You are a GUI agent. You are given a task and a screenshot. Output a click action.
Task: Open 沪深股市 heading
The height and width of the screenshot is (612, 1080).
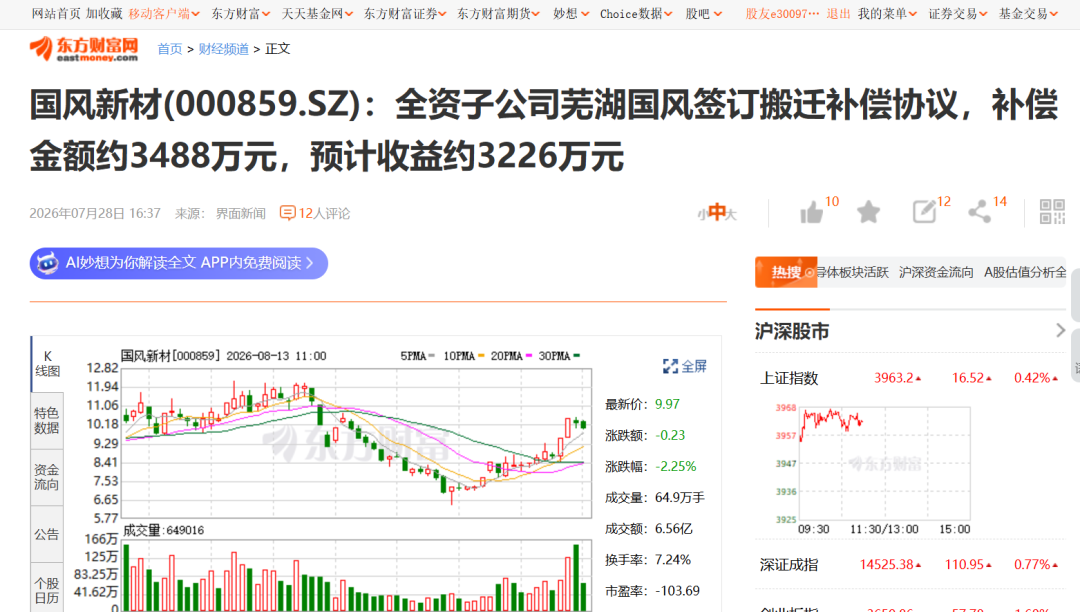click(791, 331)
